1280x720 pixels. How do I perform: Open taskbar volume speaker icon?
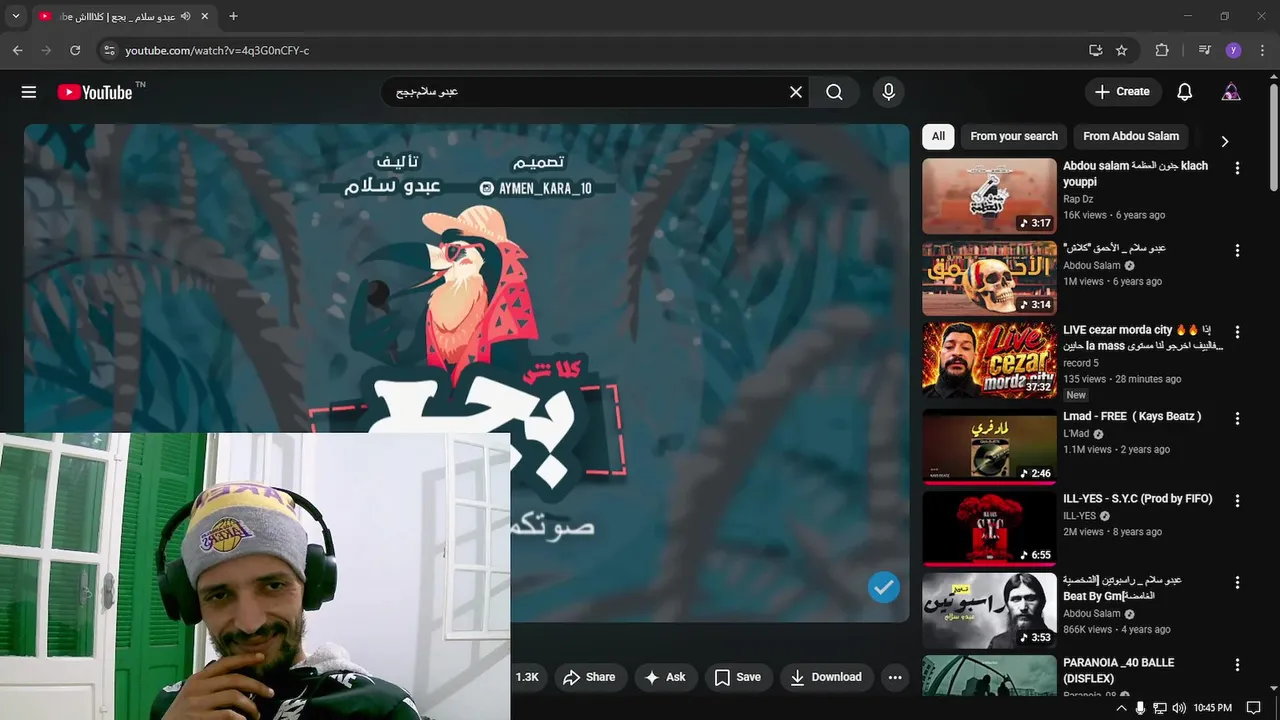(1179, 708)
